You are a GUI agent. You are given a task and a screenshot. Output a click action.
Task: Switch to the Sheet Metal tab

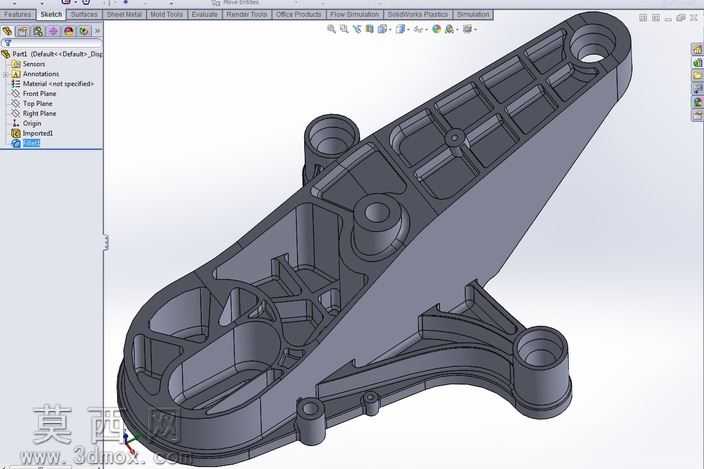click(x=124, y=14)
